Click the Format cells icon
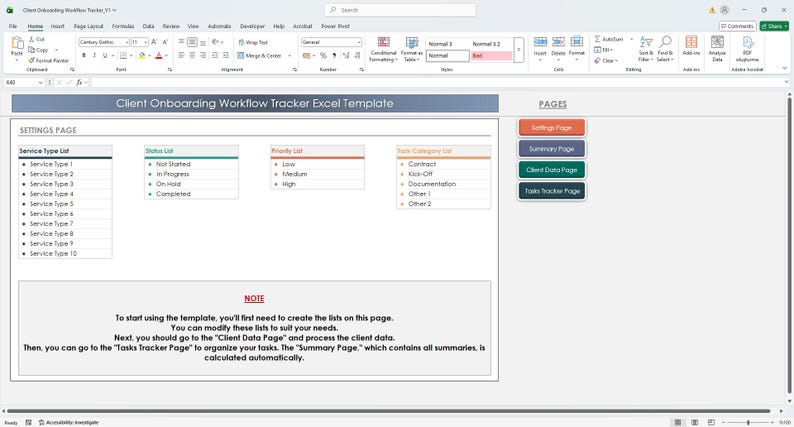Image resolution: width=794 pixels, height=427 pixels. click(576, 42)
